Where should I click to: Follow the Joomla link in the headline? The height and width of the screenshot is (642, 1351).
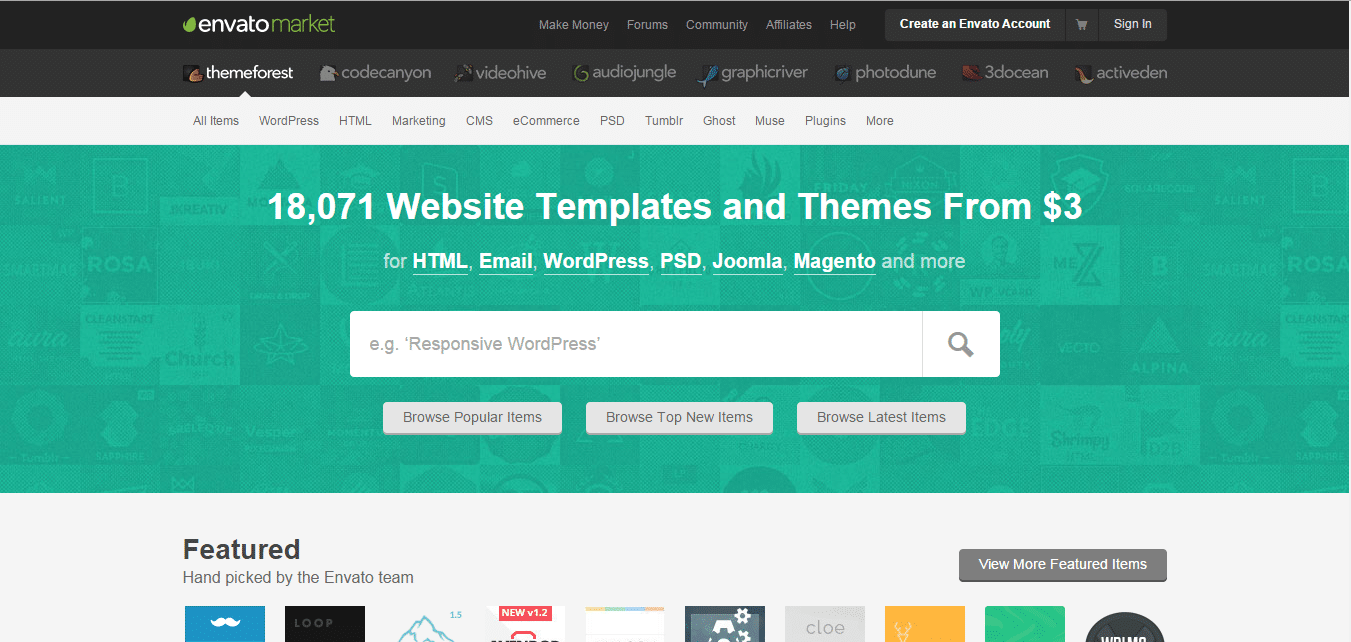(747, 262)
